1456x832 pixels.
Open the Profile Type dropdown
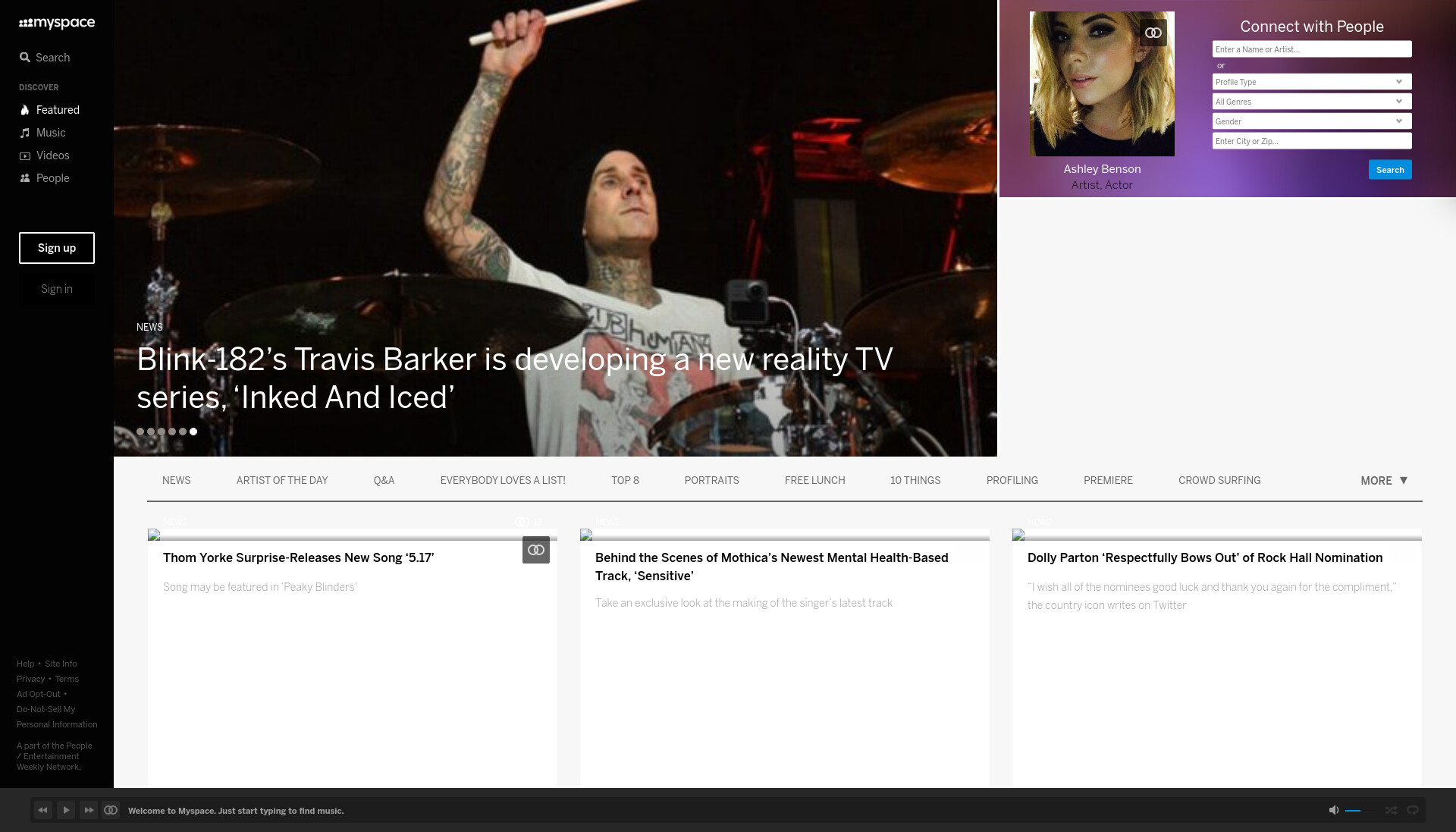pyautogui.click(x=1312, y=82)
